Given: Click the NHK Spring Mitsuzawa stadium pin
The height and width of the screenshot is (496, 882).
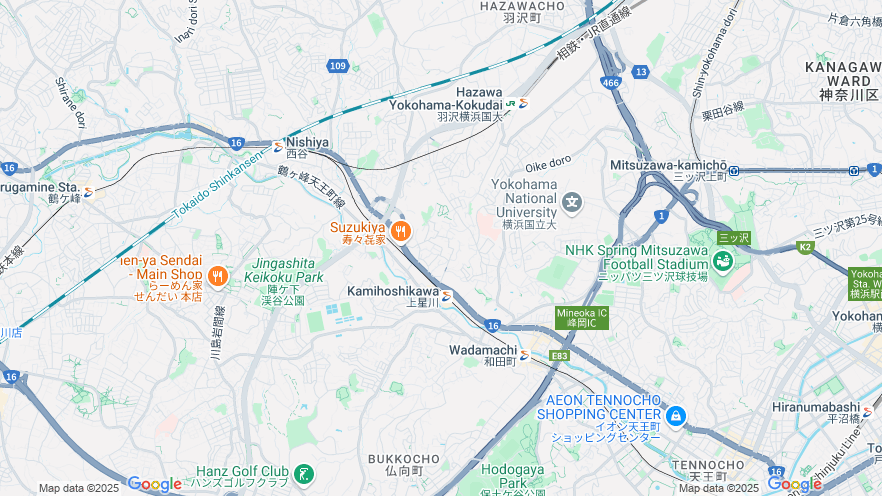Looking at the screenshot, I should coord(722,261).
